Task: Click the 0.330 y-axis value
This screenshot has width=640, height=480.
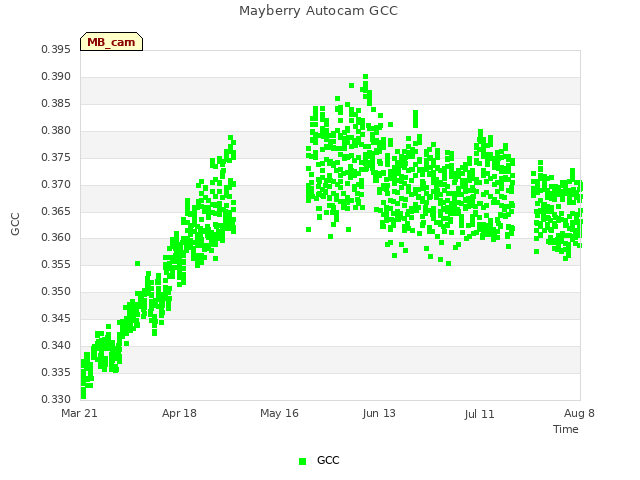Action: click(x=56, y=399)
